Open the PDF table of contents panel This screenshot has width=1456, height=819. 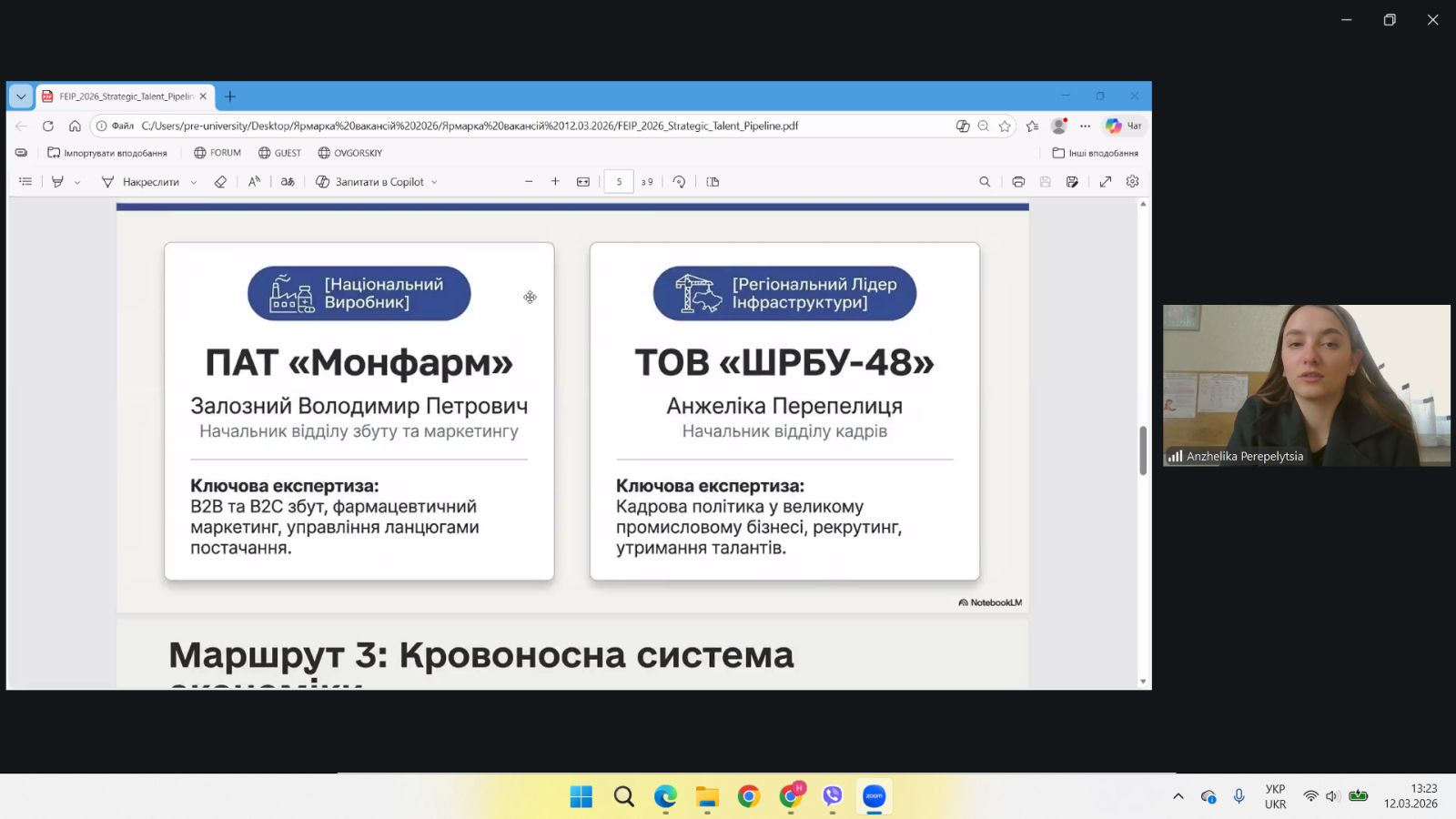point(25,182)
